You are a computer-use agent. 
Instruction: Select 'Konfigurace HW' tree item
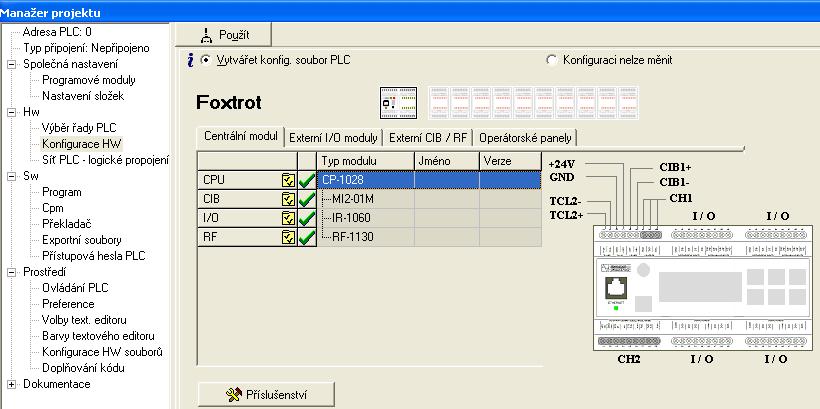coord(82,144)
